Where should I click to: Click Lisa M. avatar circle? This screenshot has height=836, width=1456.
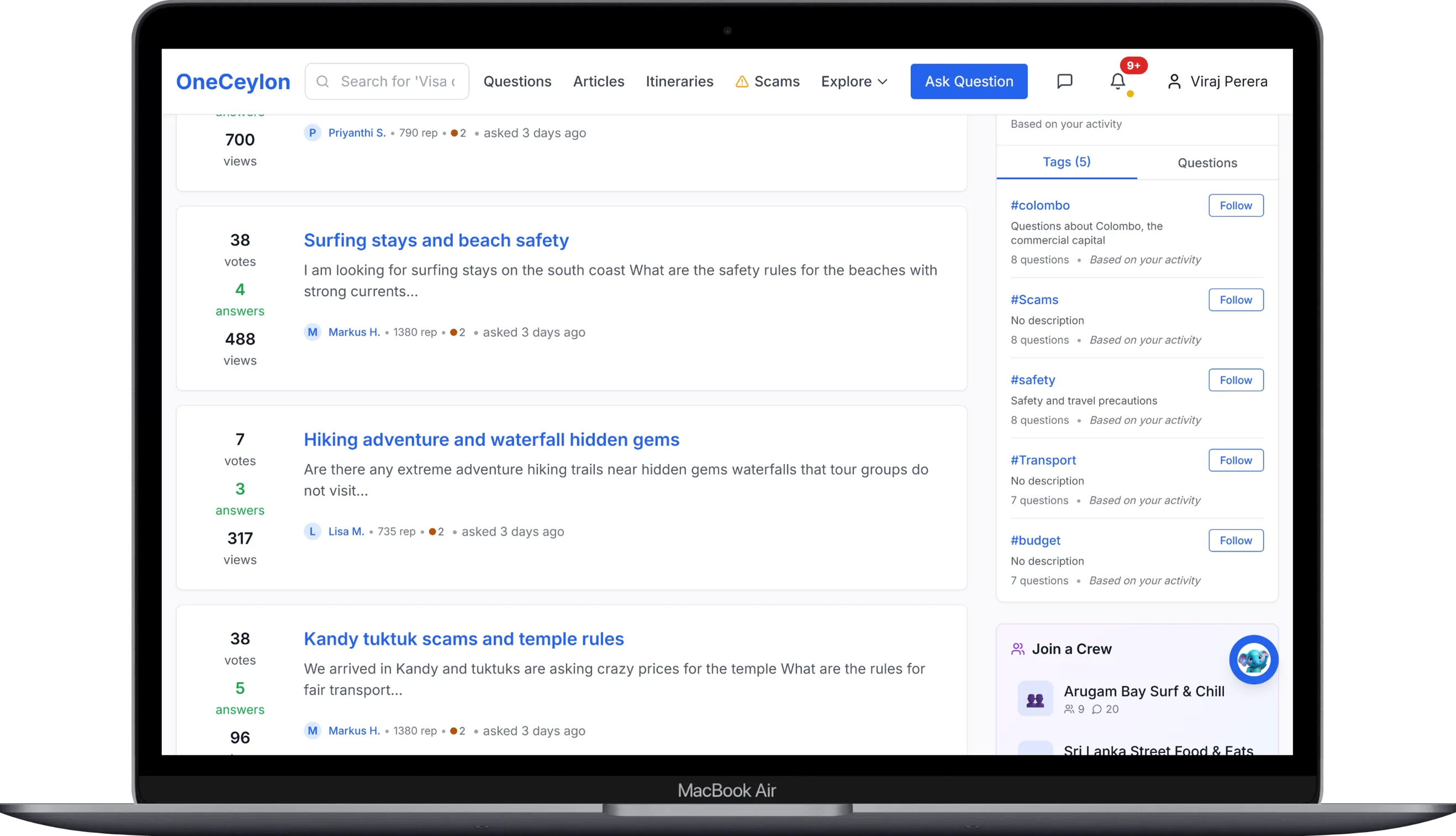coord(312,531)
